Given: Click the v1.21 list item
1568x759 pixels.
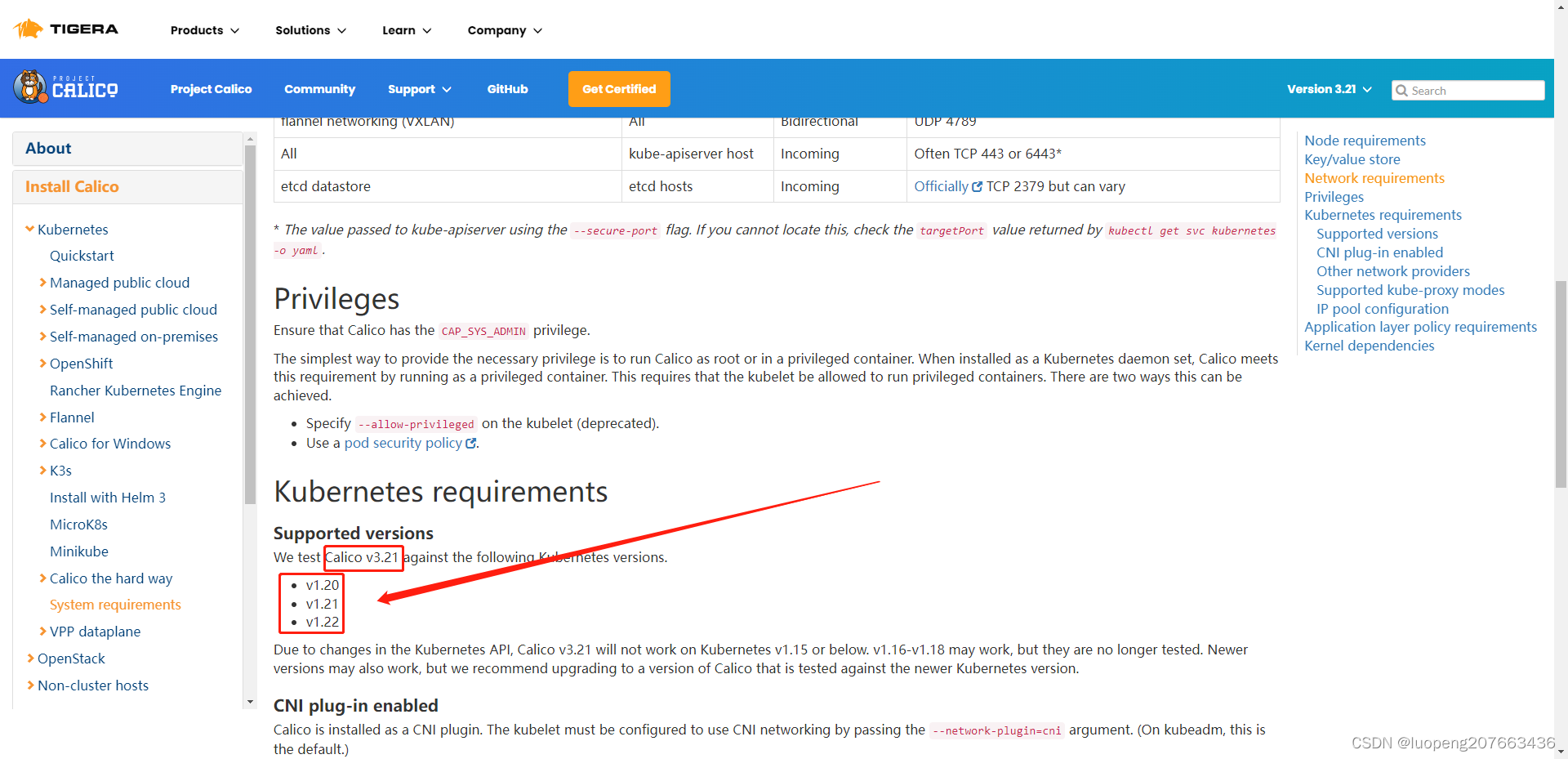Looking at the screenshot, I should (x=322, y=604).
